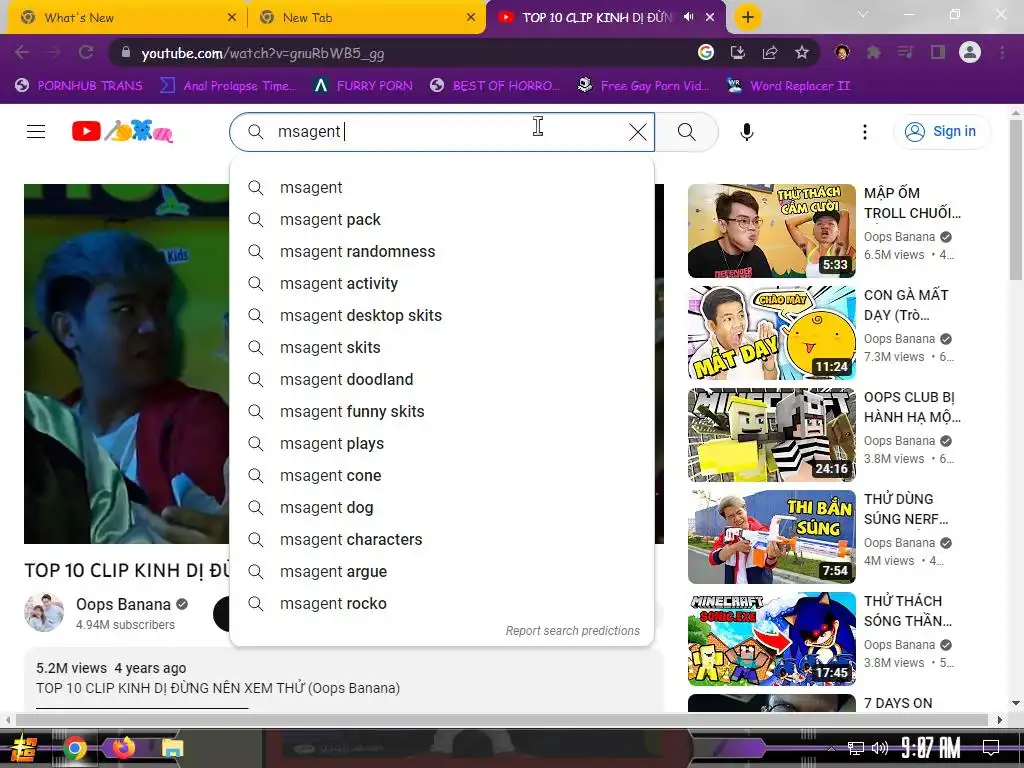Open Firefox from the taskbar
The image size is (1024, 768).
click(123, 748)
